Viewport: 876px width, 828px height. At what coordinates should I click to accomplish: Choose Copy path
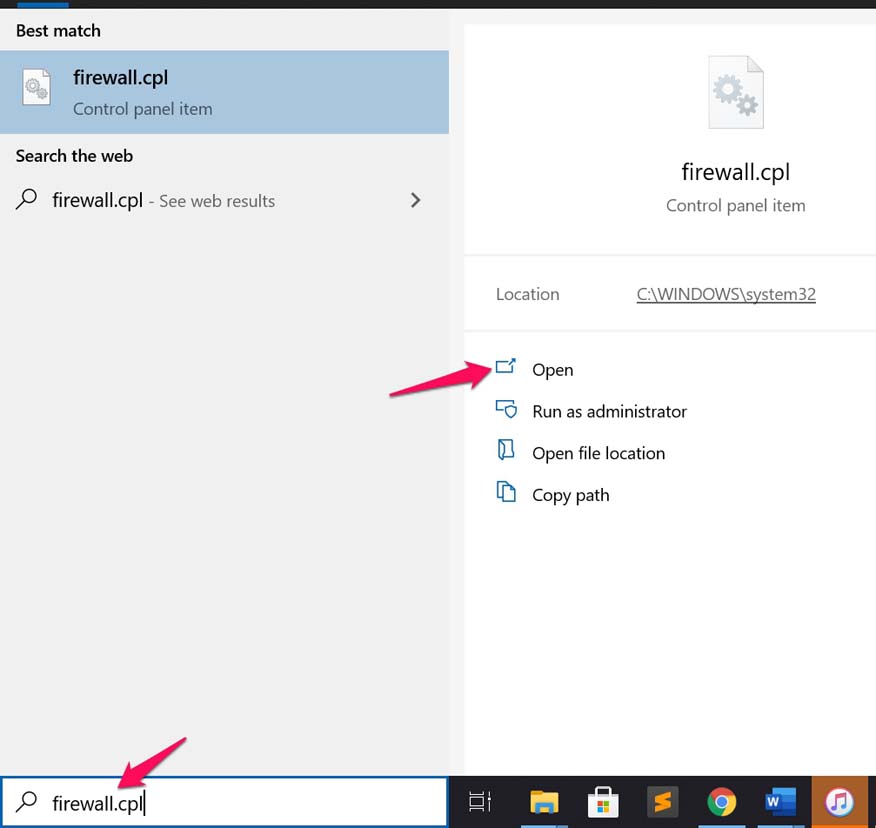click(570, 495)
